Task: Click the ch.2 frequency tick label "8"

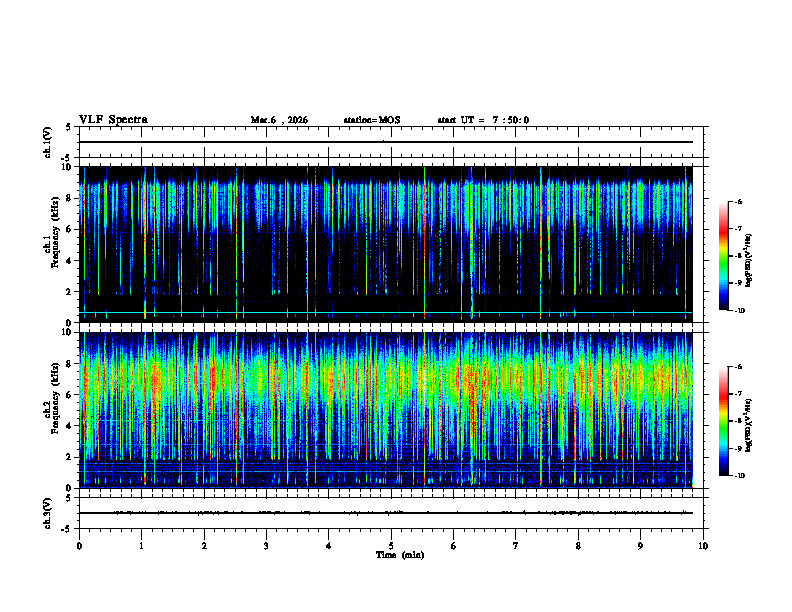Action: (x=70, y=364)
